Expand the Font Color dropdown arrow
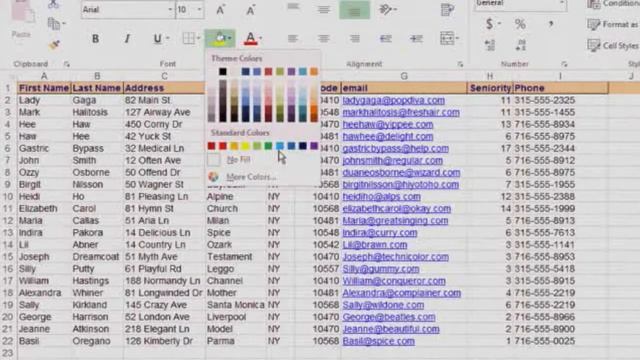 point(260,39)
